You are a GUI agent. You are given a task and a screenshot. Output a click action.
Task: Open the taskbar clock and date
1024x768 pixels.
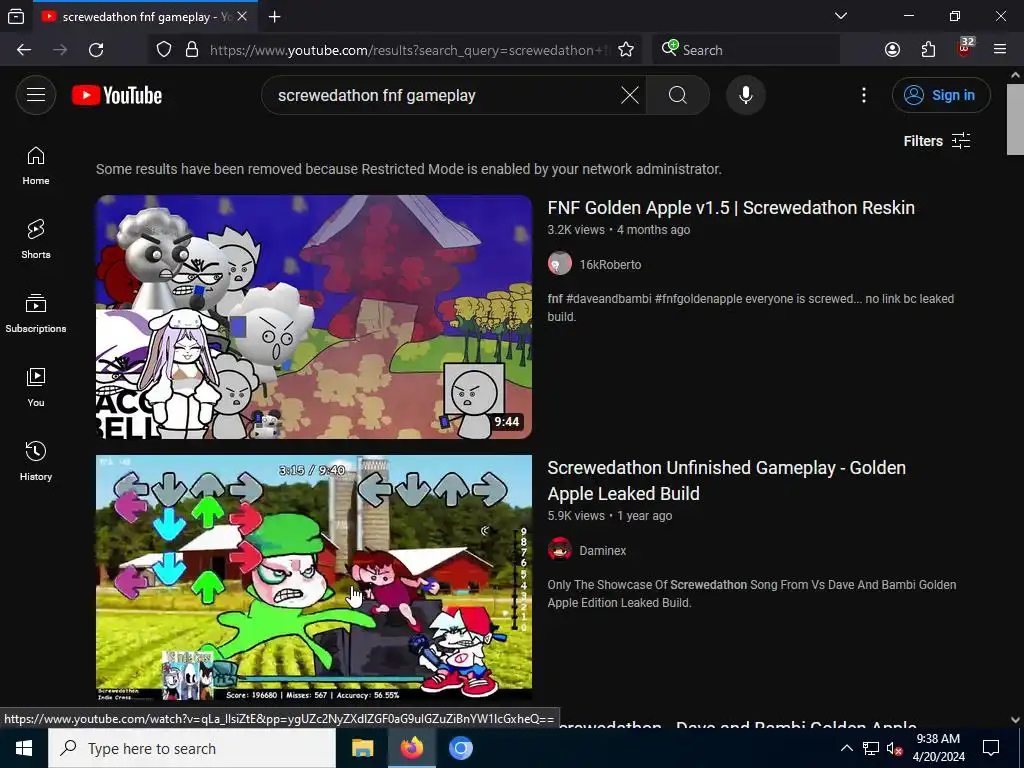[938, 748]
